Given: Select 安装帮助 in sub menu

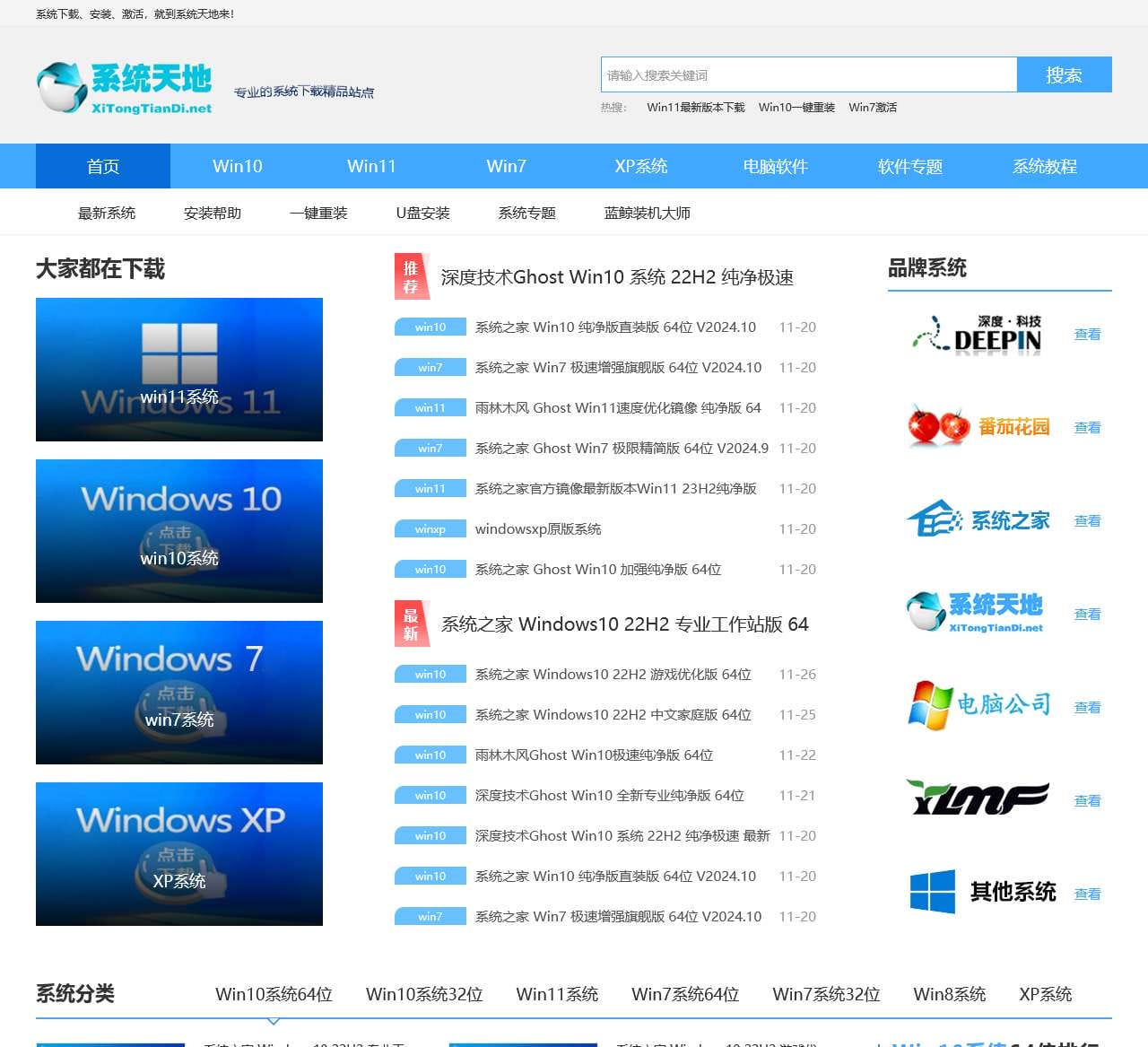Looking at the screenshot, I should point(213,213).
